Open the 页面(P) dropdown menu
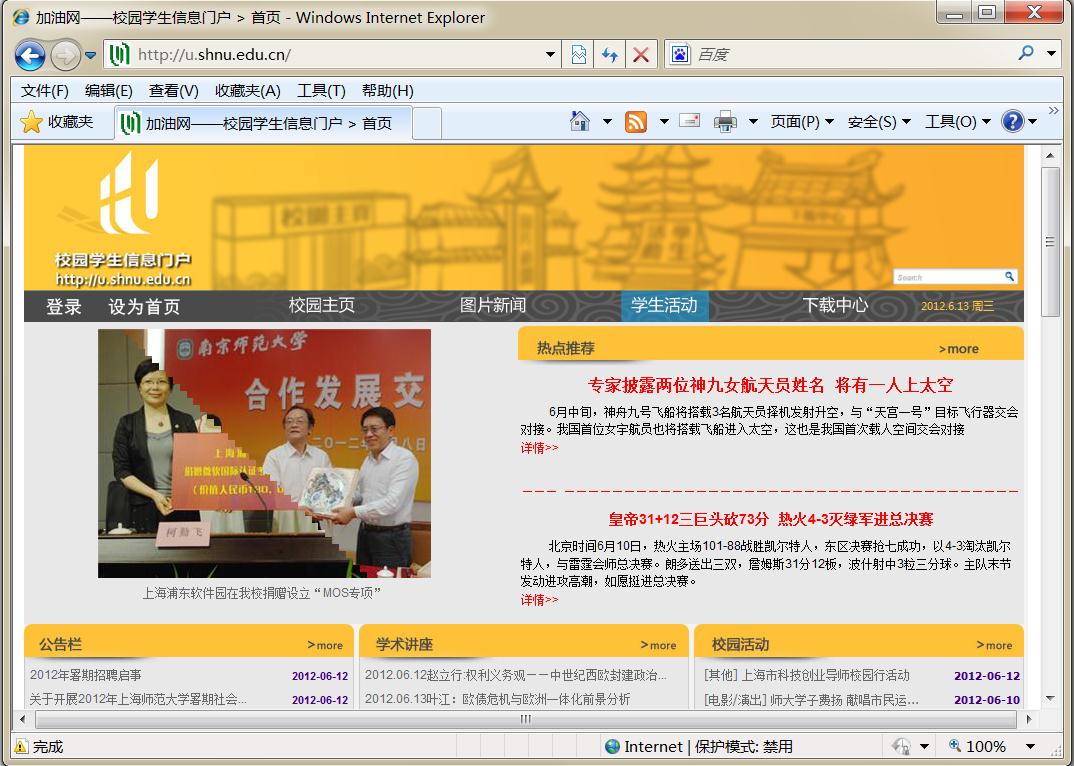Screen dimensions: 1074x766 (x=801, y=122)
